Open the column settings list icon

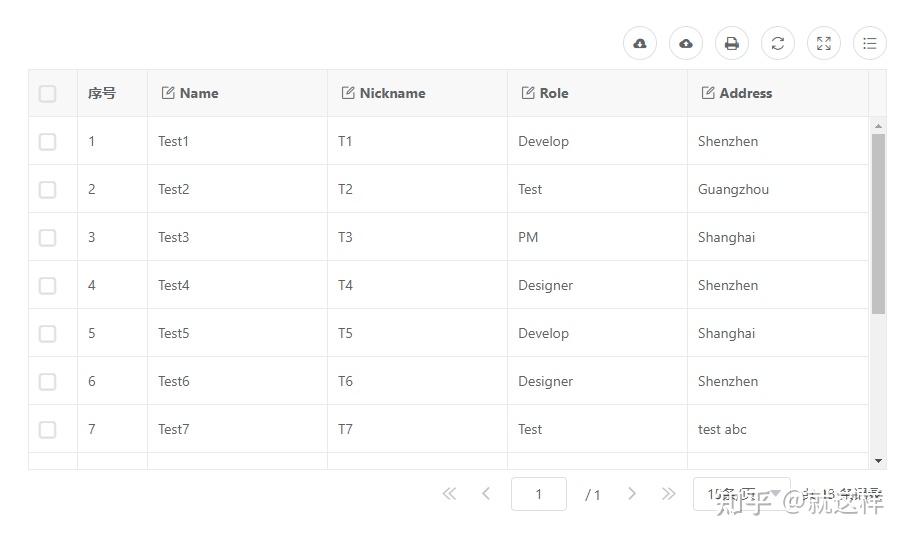point(870,44)
